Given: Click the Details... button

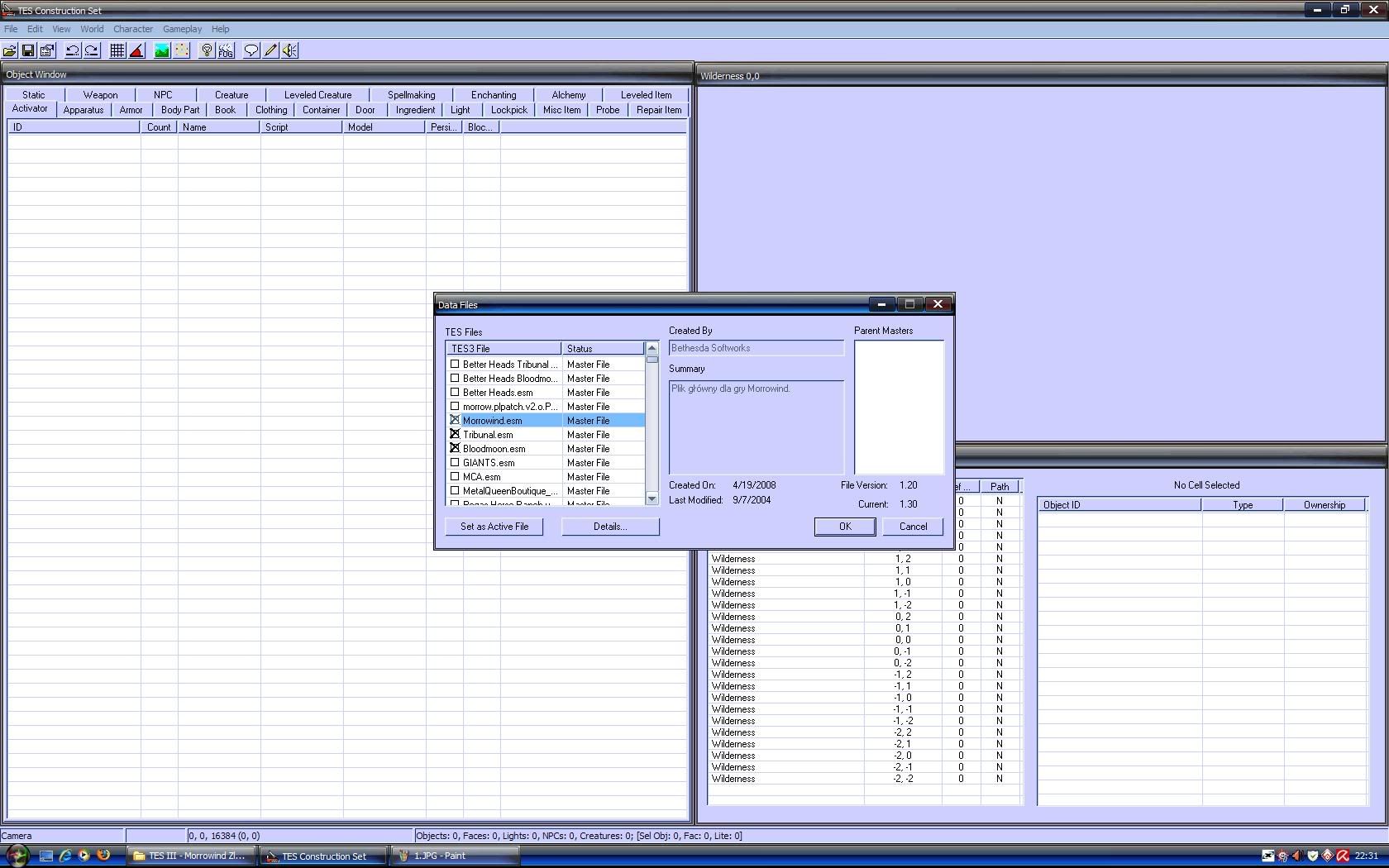Looking at the screenshot, I should pyautogui.click(x=610, y=527).
